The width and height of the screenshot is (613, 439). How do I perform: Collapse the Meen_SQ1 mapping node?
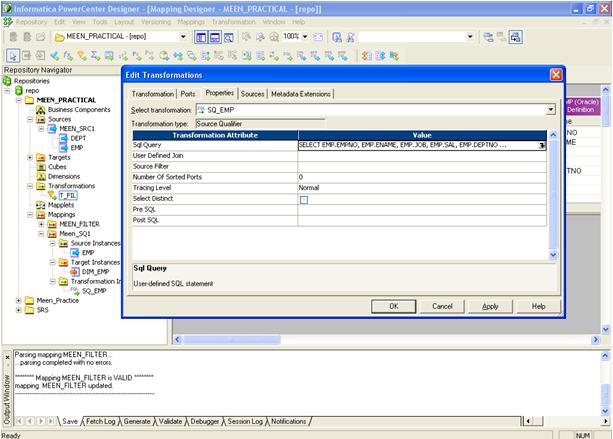coord(41,233)
